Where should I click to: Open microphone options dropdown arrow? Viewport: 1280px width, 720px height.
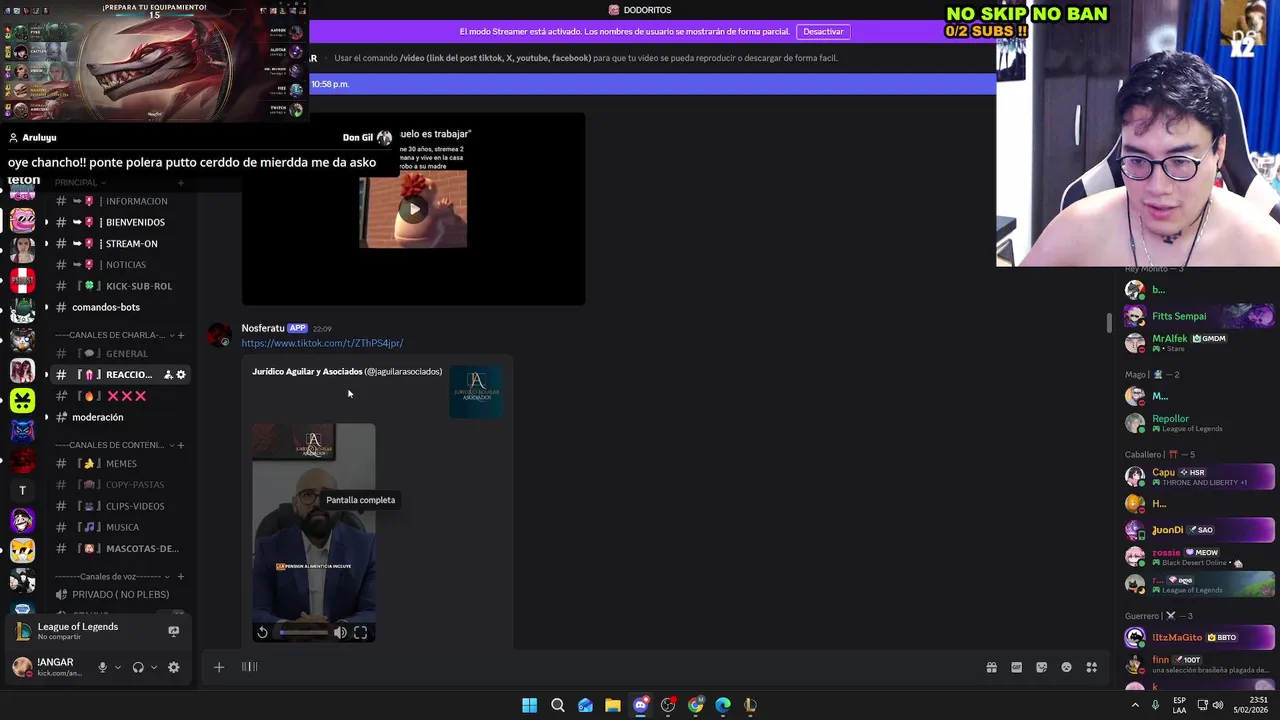pos(118,667)
